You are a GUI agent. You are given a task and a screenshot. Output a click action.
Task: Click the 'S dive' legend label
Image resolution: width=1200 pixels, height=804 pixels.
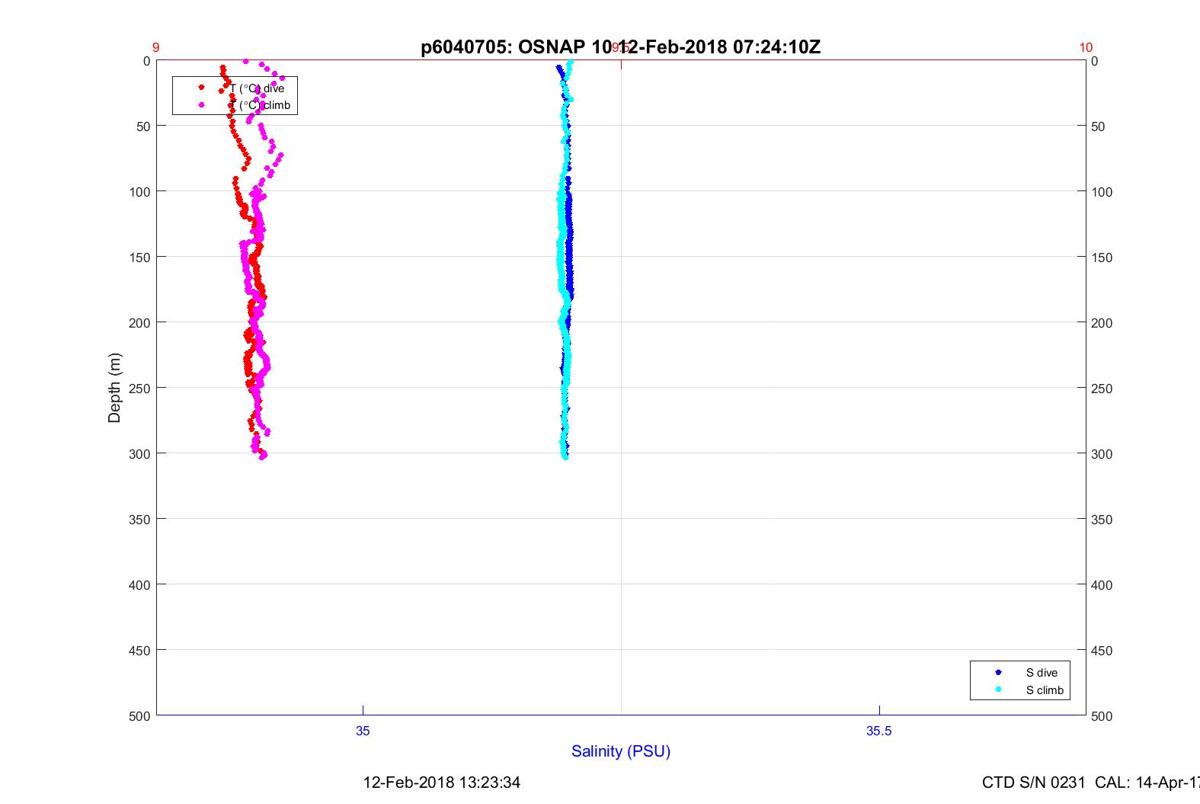pos(1041,673)
